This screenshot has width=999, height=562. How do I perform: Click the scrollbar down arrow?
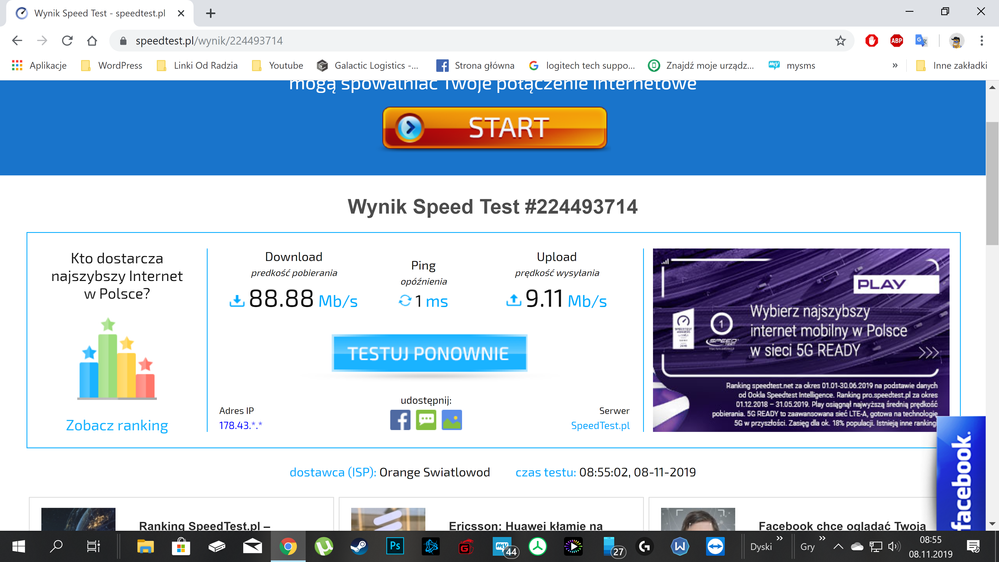(x=992, y=524)
